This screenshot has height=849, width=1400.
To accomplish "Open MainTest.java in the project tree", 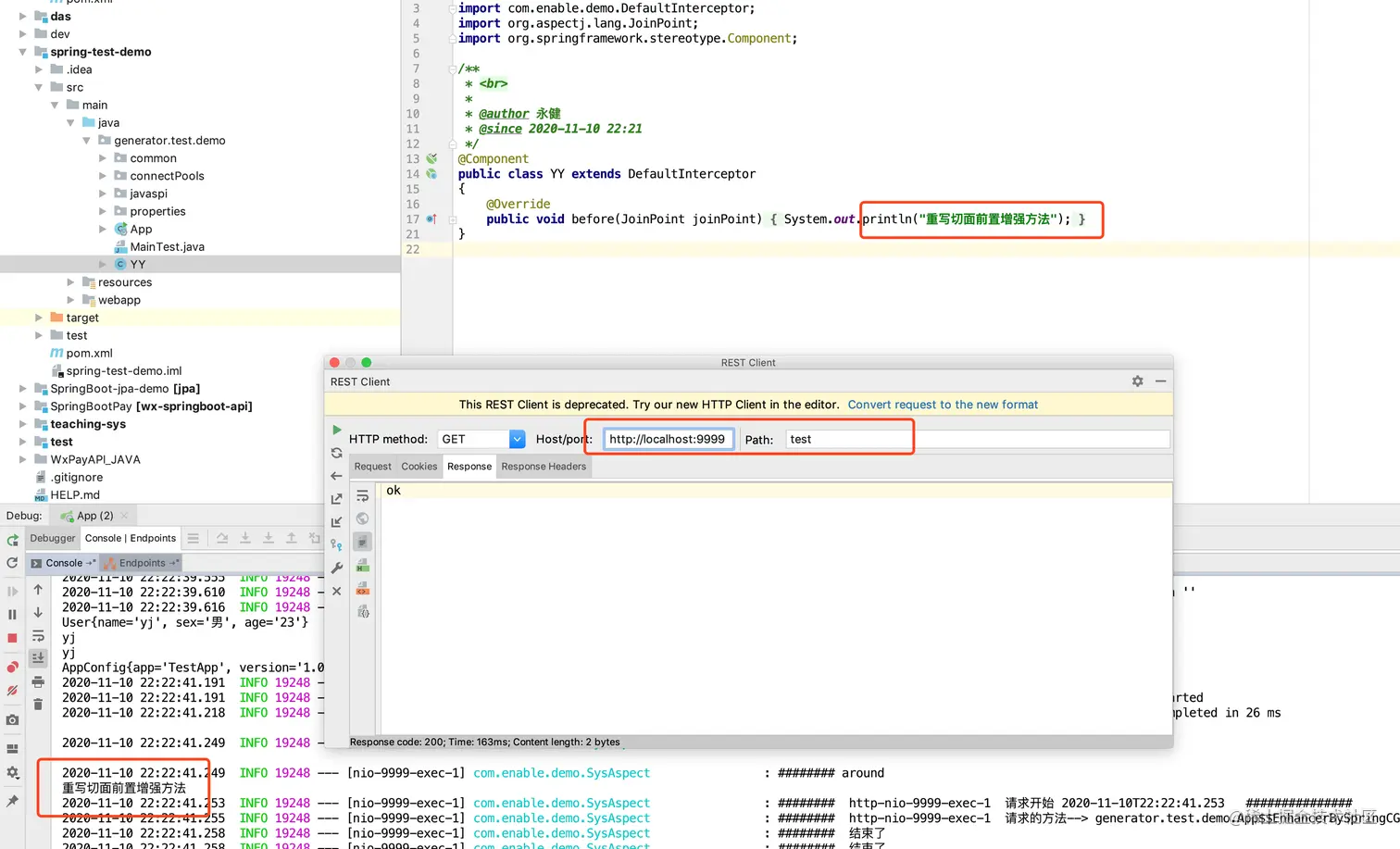I will click(x=168, y=247).
